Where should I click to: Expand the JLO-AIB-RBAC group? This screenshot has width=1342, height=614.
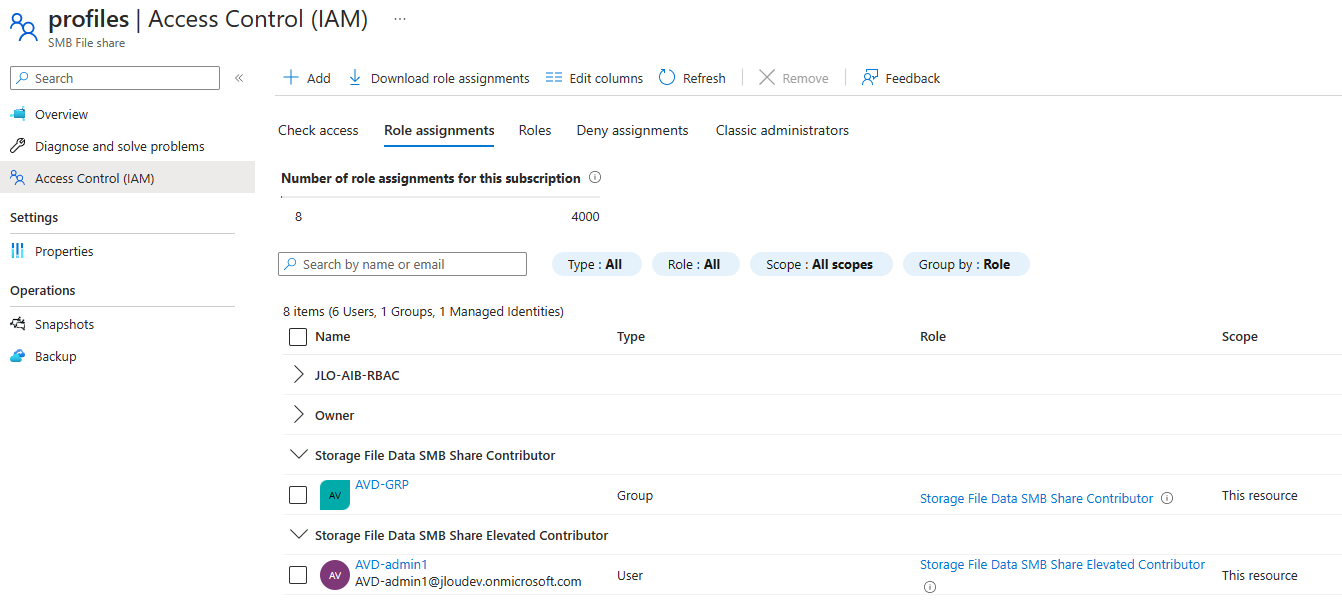click(298, 375)
